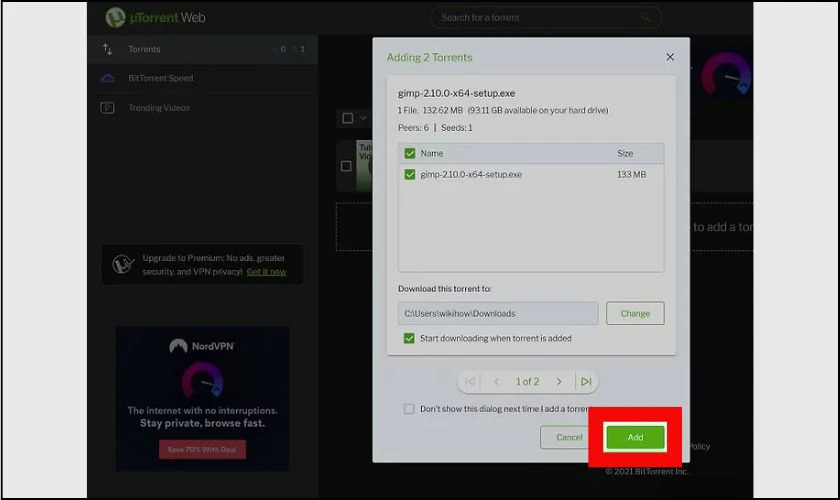Enable Don't show this dialog next time
This screenshot has height=500, width=840.
(409, 409)
